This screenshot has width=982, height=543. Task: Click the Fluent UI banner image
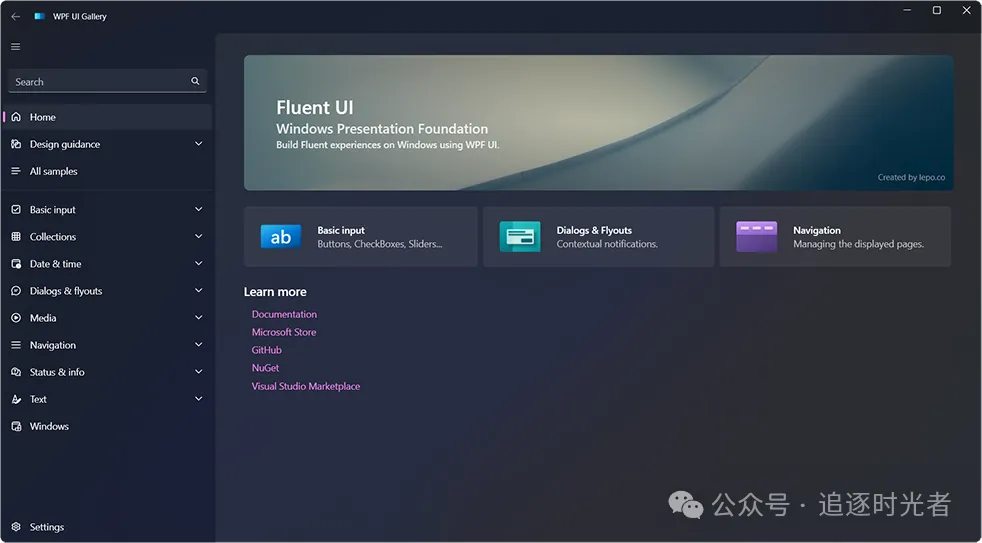598,123
